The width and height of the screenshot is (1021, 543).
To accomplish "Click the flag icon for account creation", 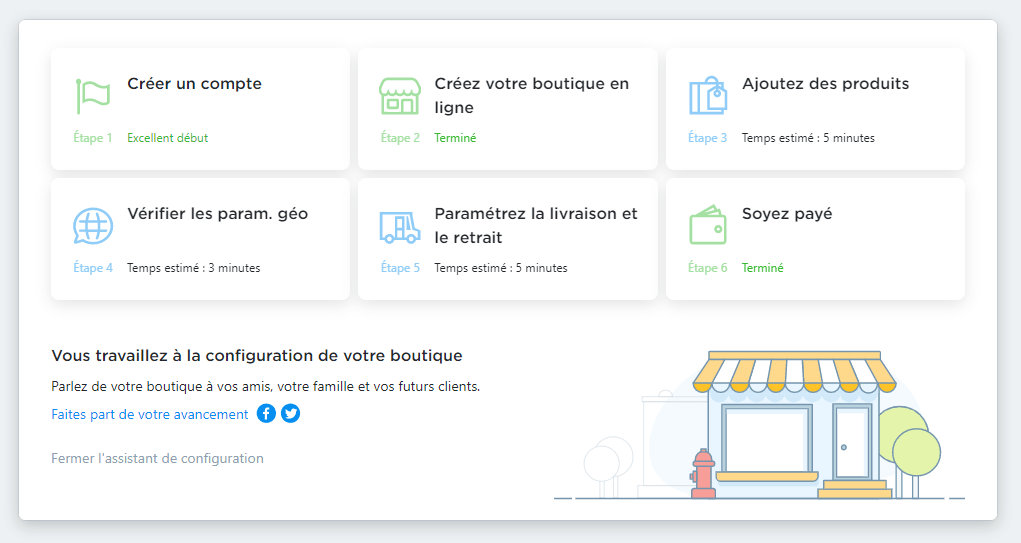I will point(92,96).
